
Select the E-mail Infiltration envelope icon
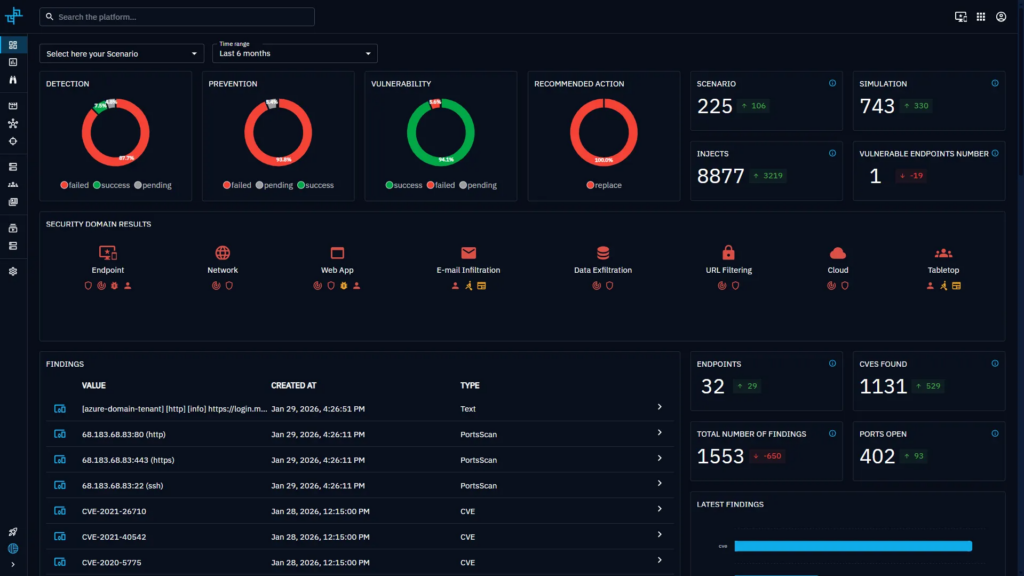point(468,253)
